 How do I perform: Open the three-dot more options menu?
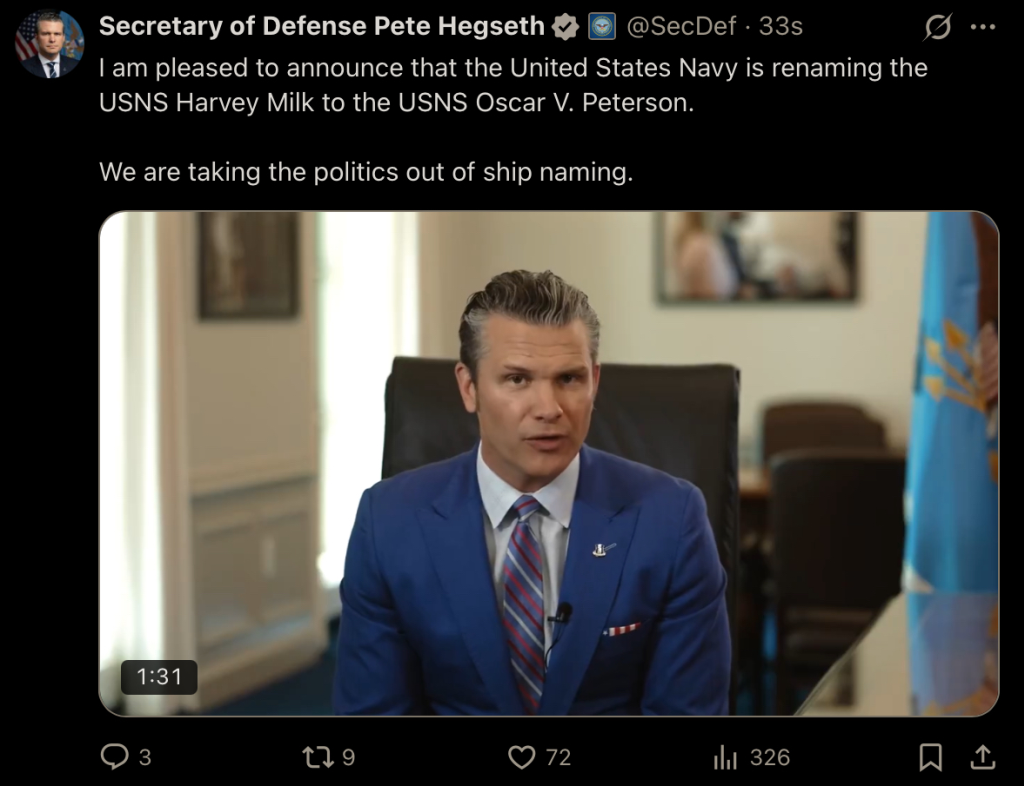click(x=983, y=27)
